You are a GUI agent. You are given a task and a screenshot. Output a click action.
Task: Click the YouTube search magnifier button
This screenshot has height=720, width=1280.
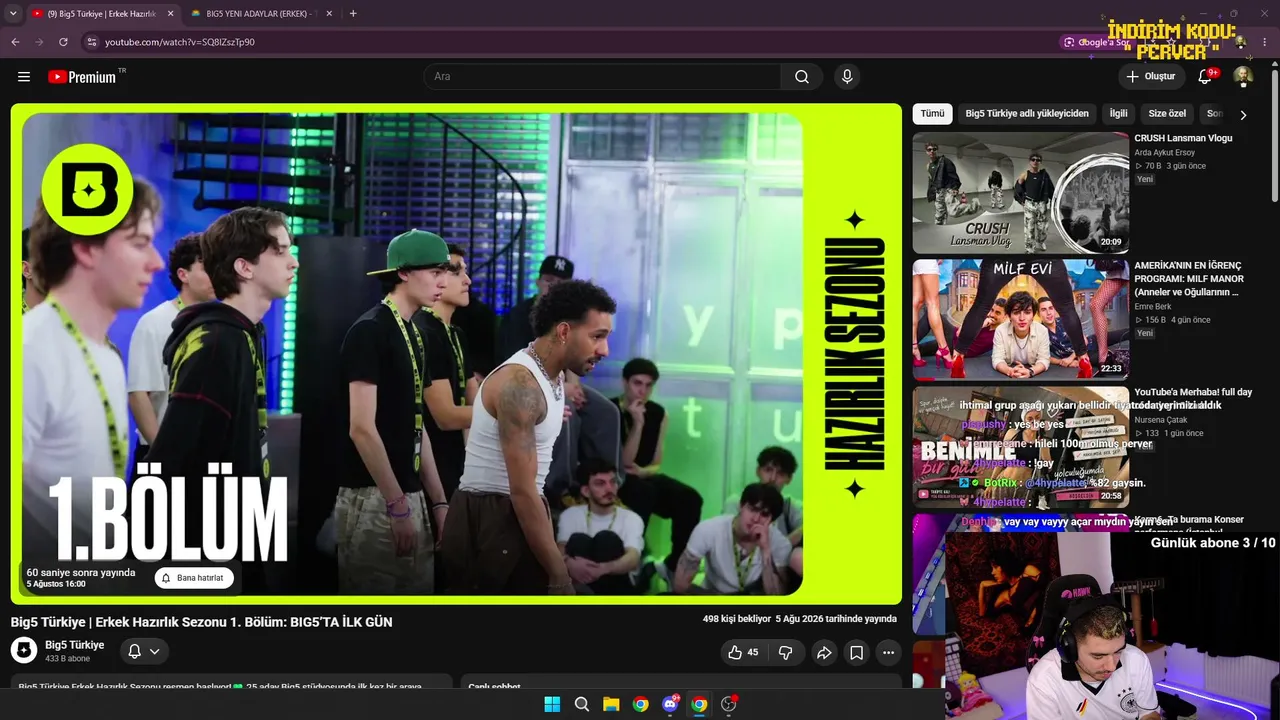(802, 77)
